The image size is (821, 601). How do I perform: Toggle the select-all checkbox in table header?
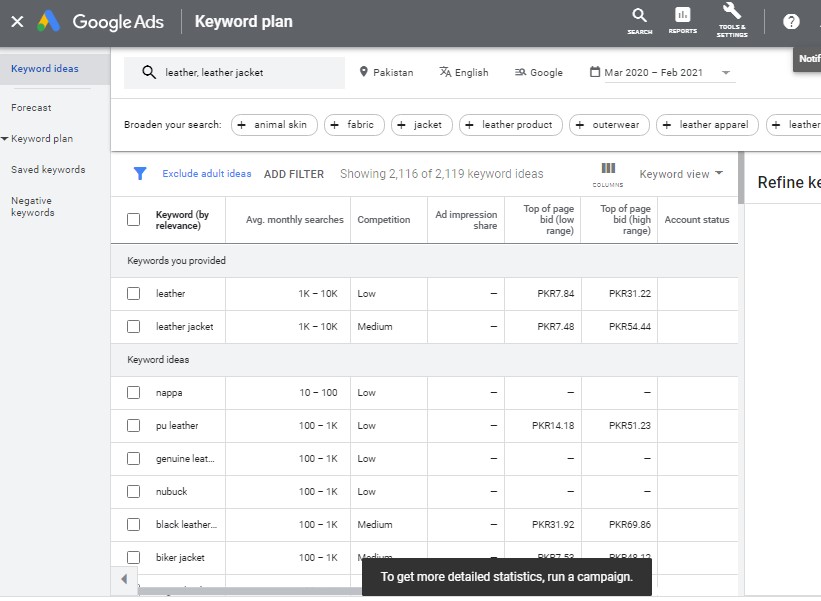pos(134,220)
